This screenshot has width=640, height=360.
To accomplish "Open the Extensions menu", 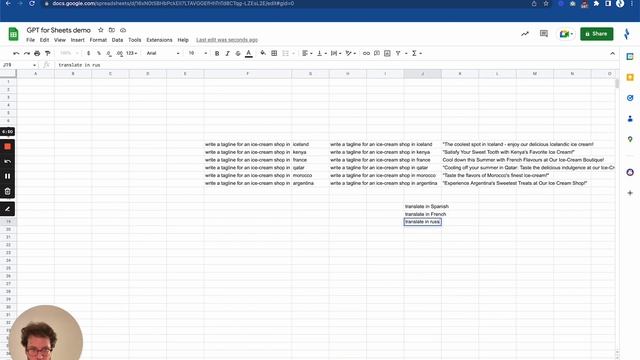I will (159, 40).
